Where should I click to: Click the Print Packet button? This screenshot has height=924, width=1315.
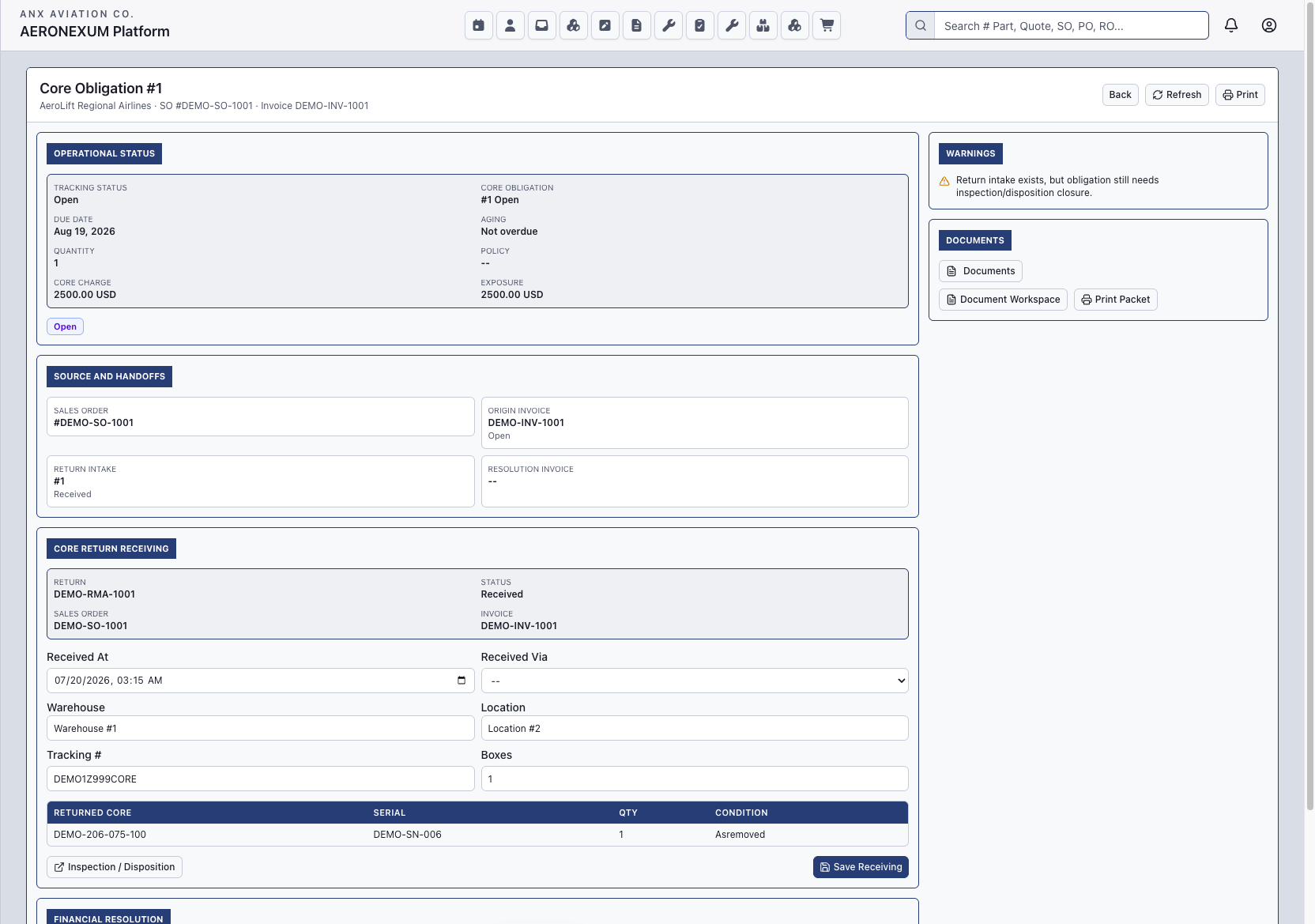[1116, 300]
